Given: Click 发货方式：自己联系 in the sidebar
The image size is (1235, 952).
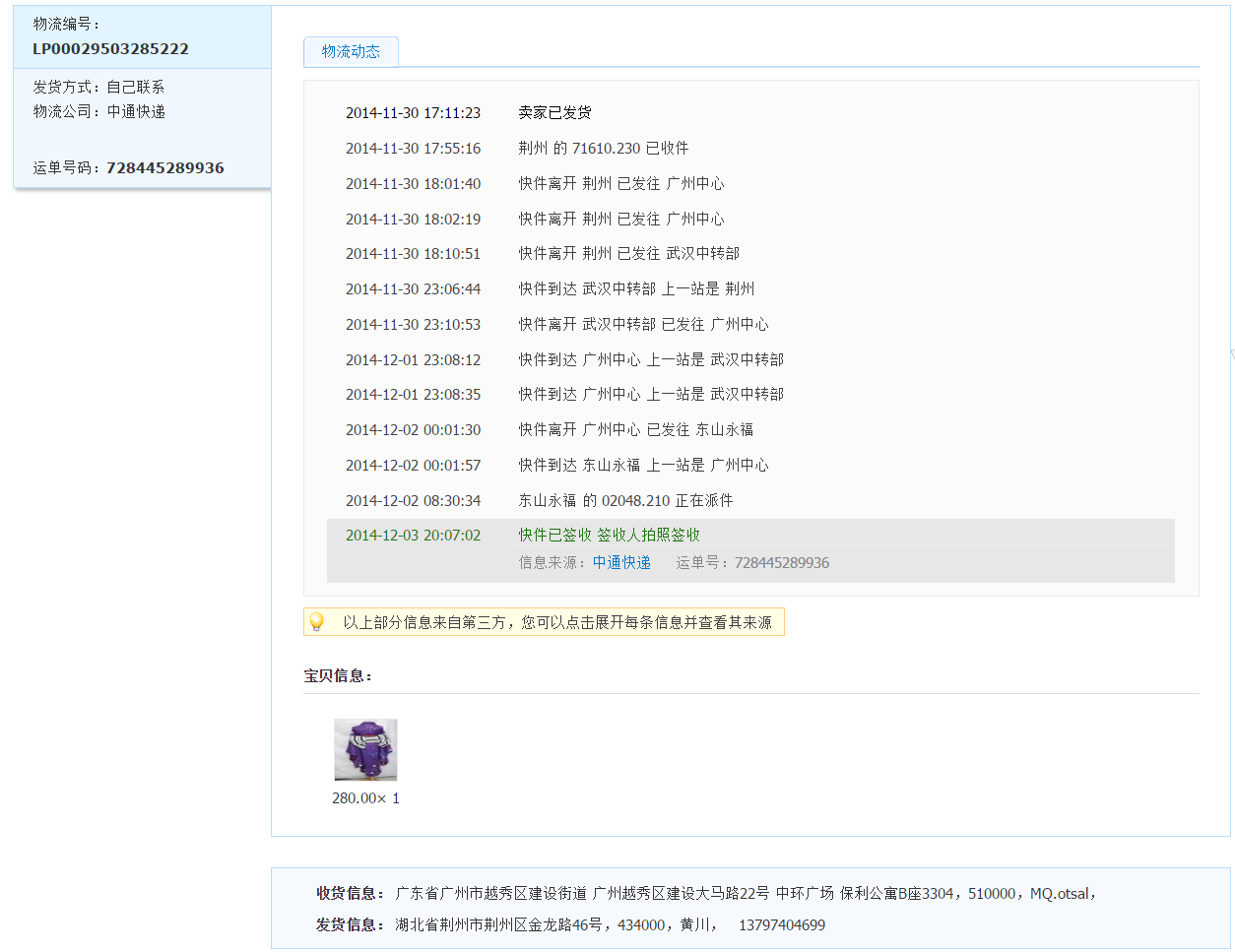Looking at the screenshot, I should [x=98, y=88].
